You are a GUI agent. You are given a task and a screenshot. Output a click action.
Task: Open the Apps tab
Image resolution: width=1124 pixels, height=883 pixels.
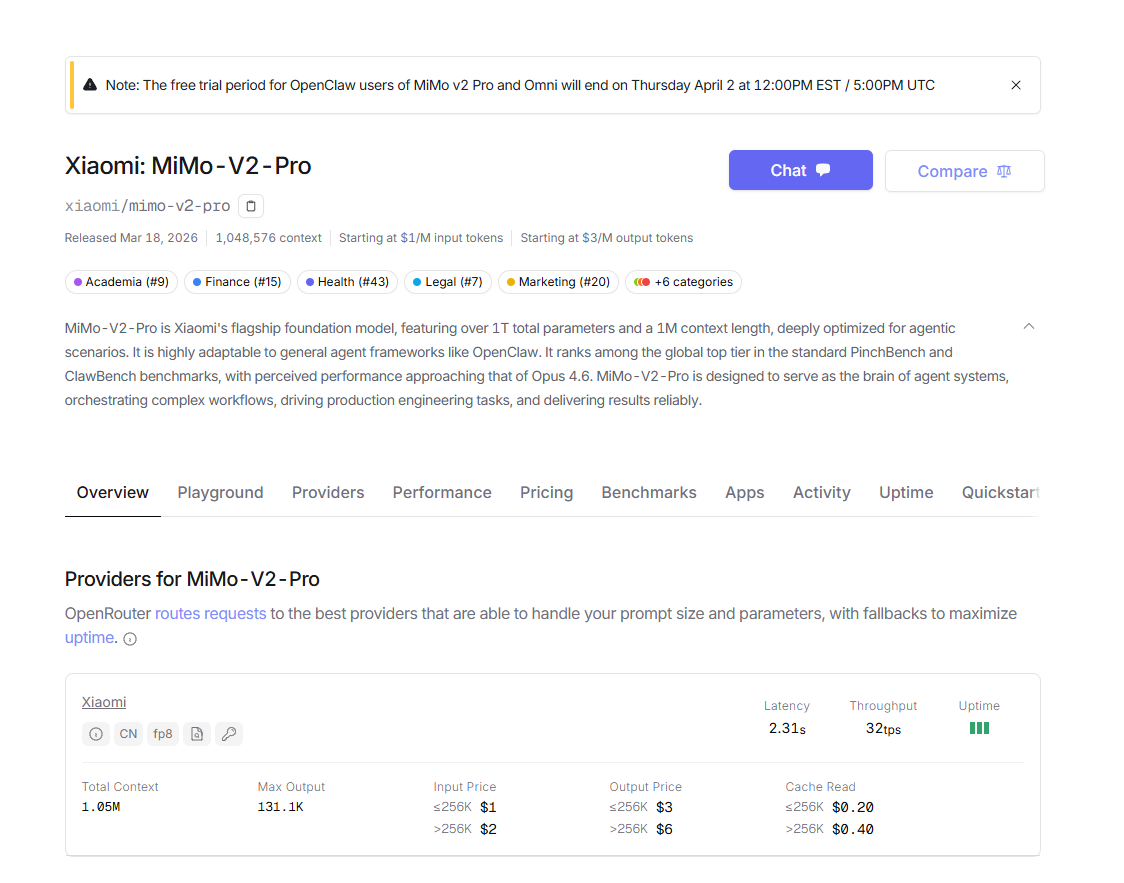point(744,492)
